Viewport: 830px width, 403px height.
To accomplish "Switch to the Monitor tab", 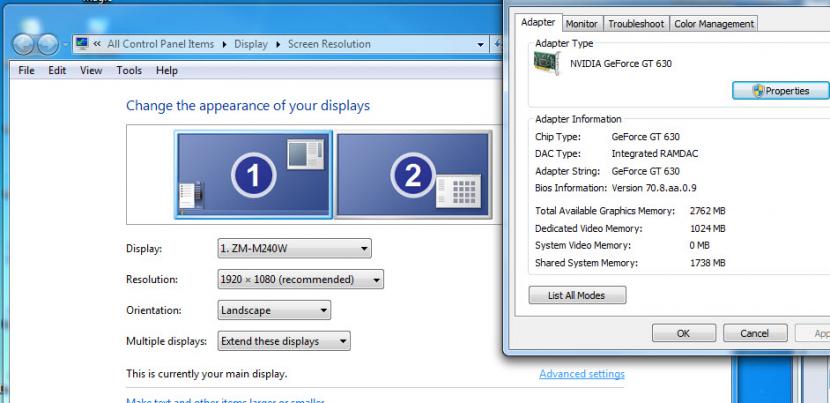I will [581, 24].
